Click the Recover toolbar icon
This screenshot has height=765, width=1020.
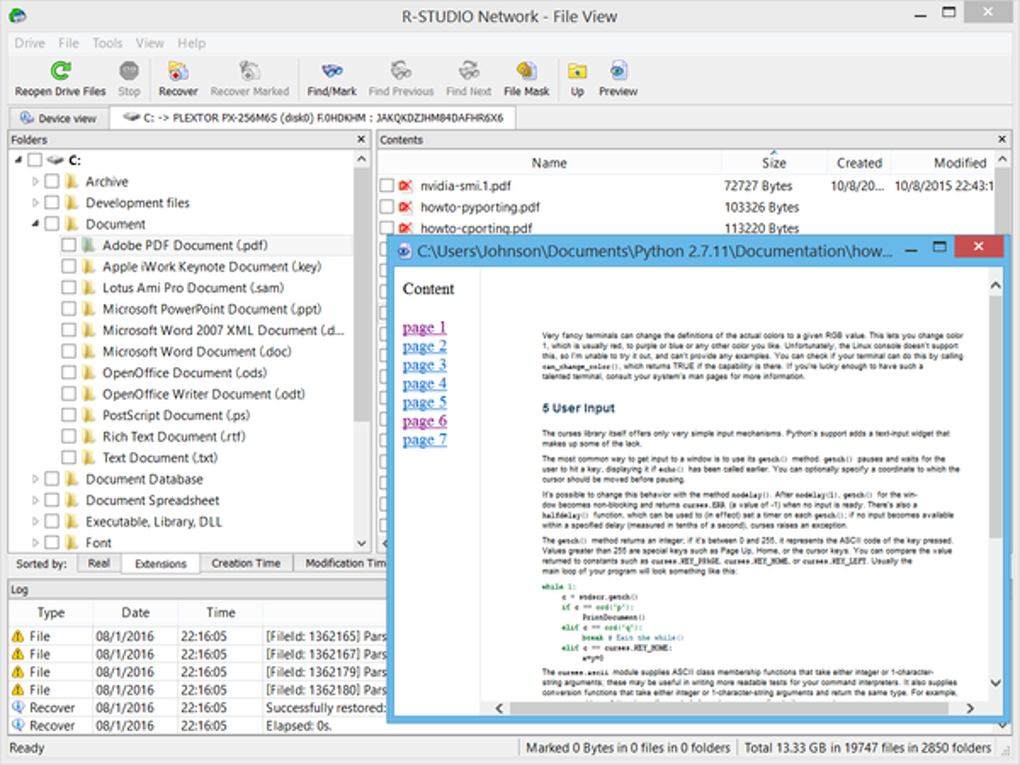178,71
